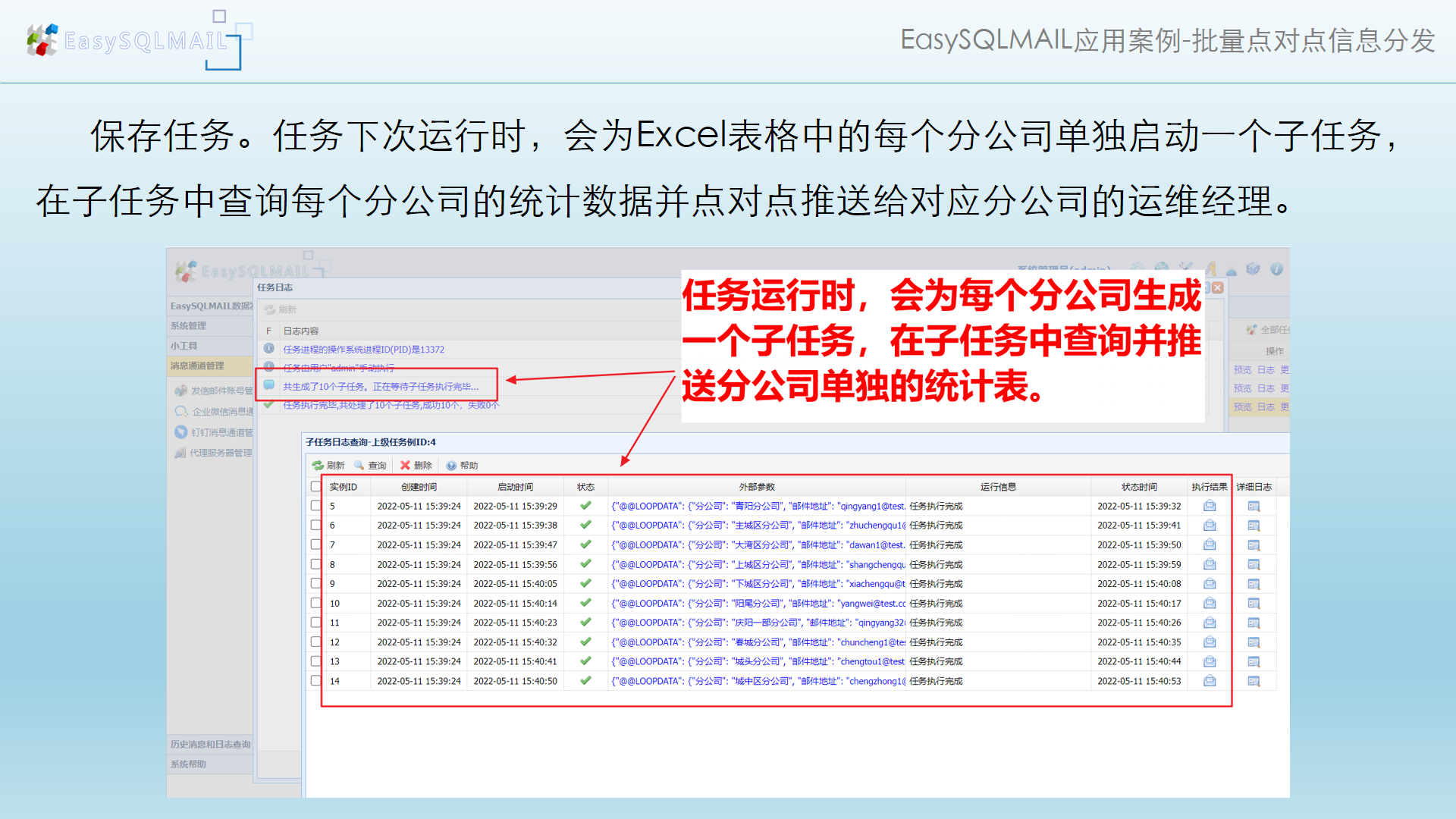Click status time 2022-05-11 15:40:53
Image resolution: width=1456 pixels, height=819 pixels.
(x=1139, y=681)
